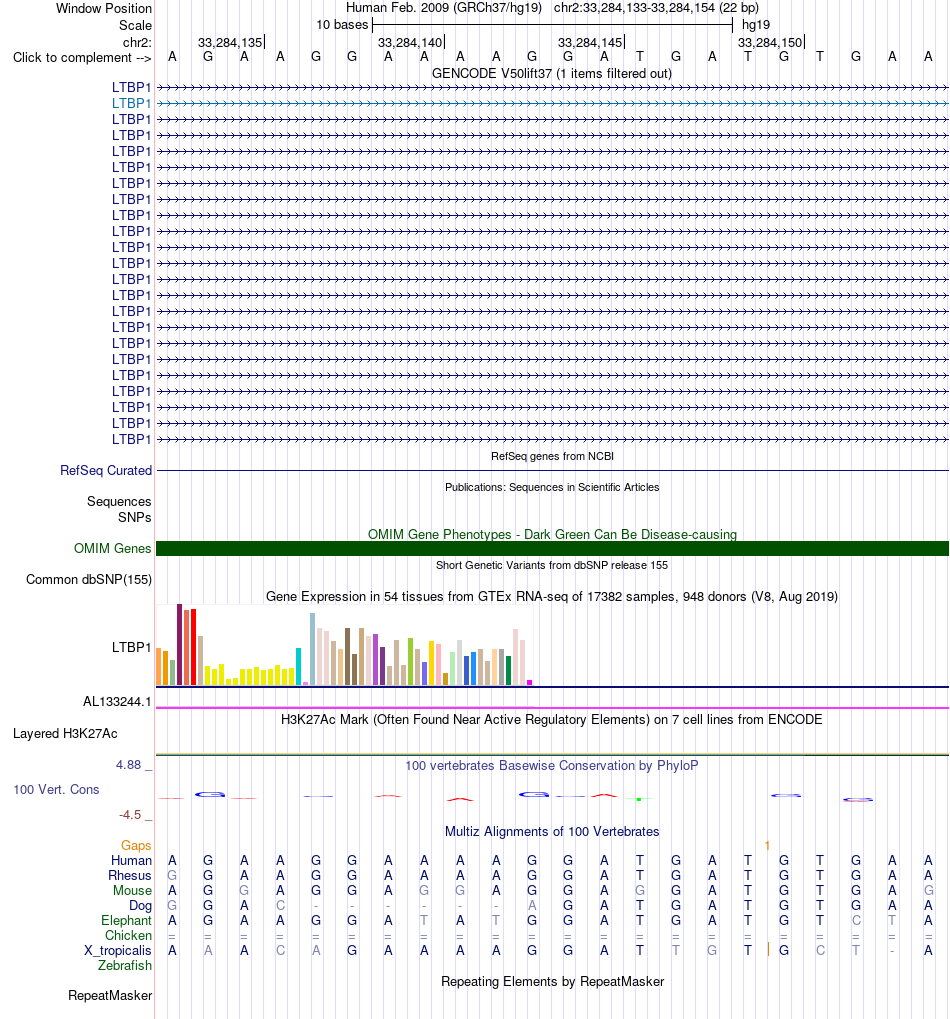Open 'Short Genetic Variants from dbSNP release 155'

552,565
